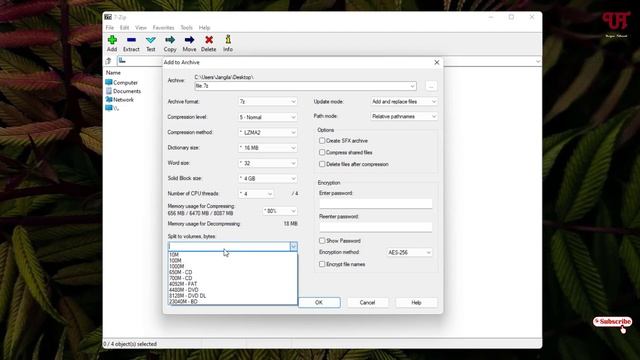The image size is (640, 360).
Task: Click the Subscribe overlay button
Action: click(612, 322)
